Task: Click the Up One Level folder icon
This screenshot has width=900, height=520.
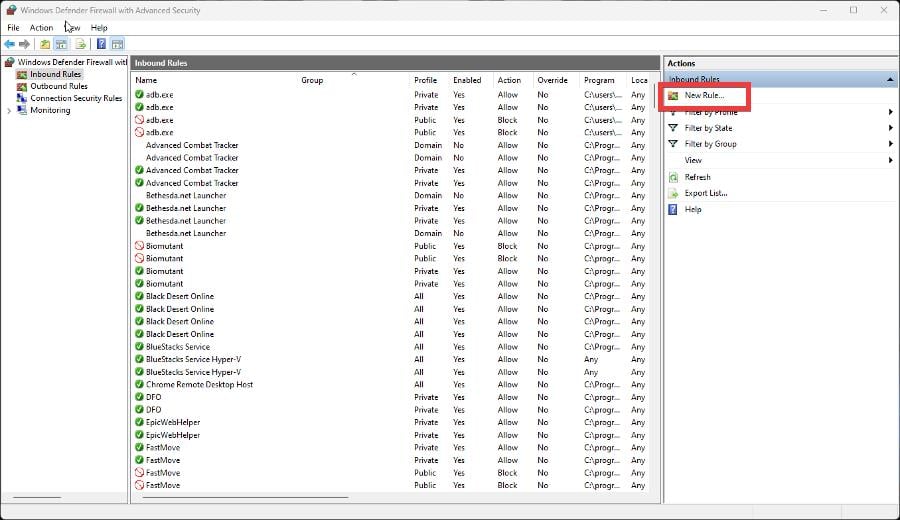Action: coord(45,44)
